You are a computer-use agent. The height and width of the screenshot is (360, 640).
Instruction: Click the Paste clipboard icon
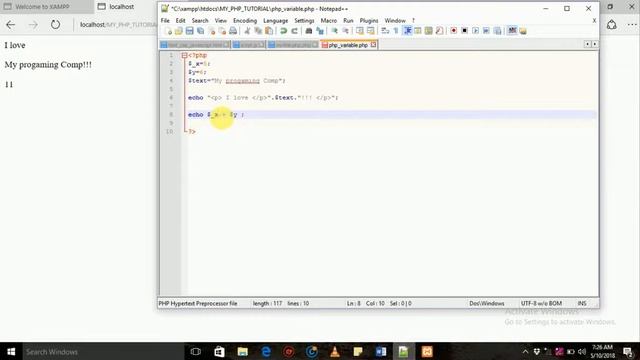[269, 31]
